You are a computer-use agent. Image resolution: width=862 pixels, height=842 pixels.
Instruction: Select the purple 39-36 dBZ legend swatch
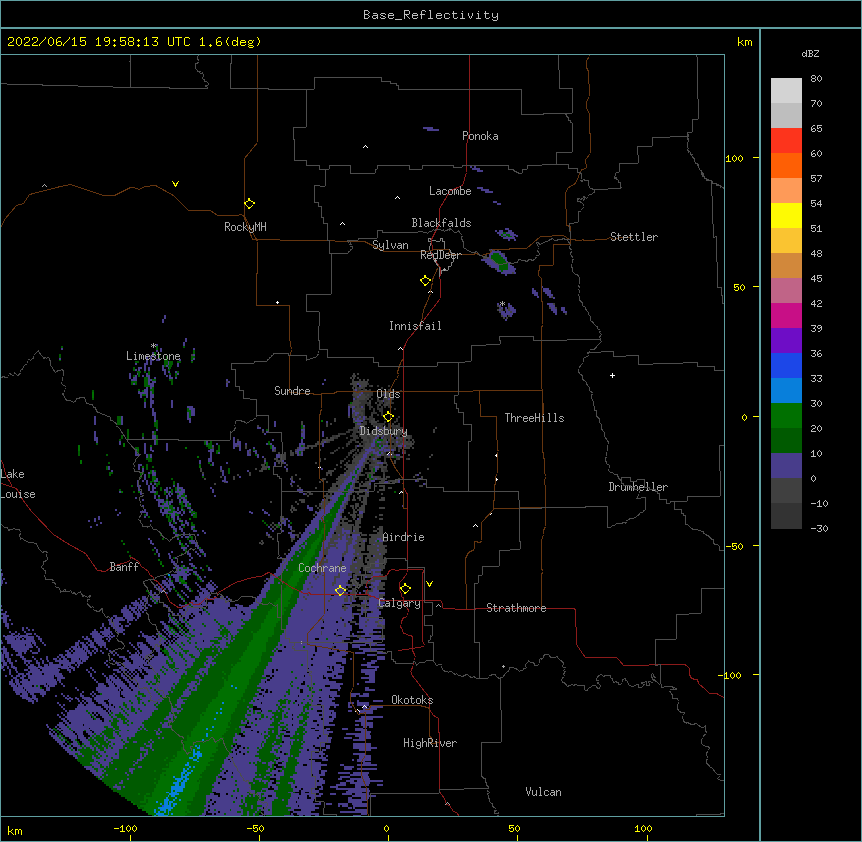786,341
